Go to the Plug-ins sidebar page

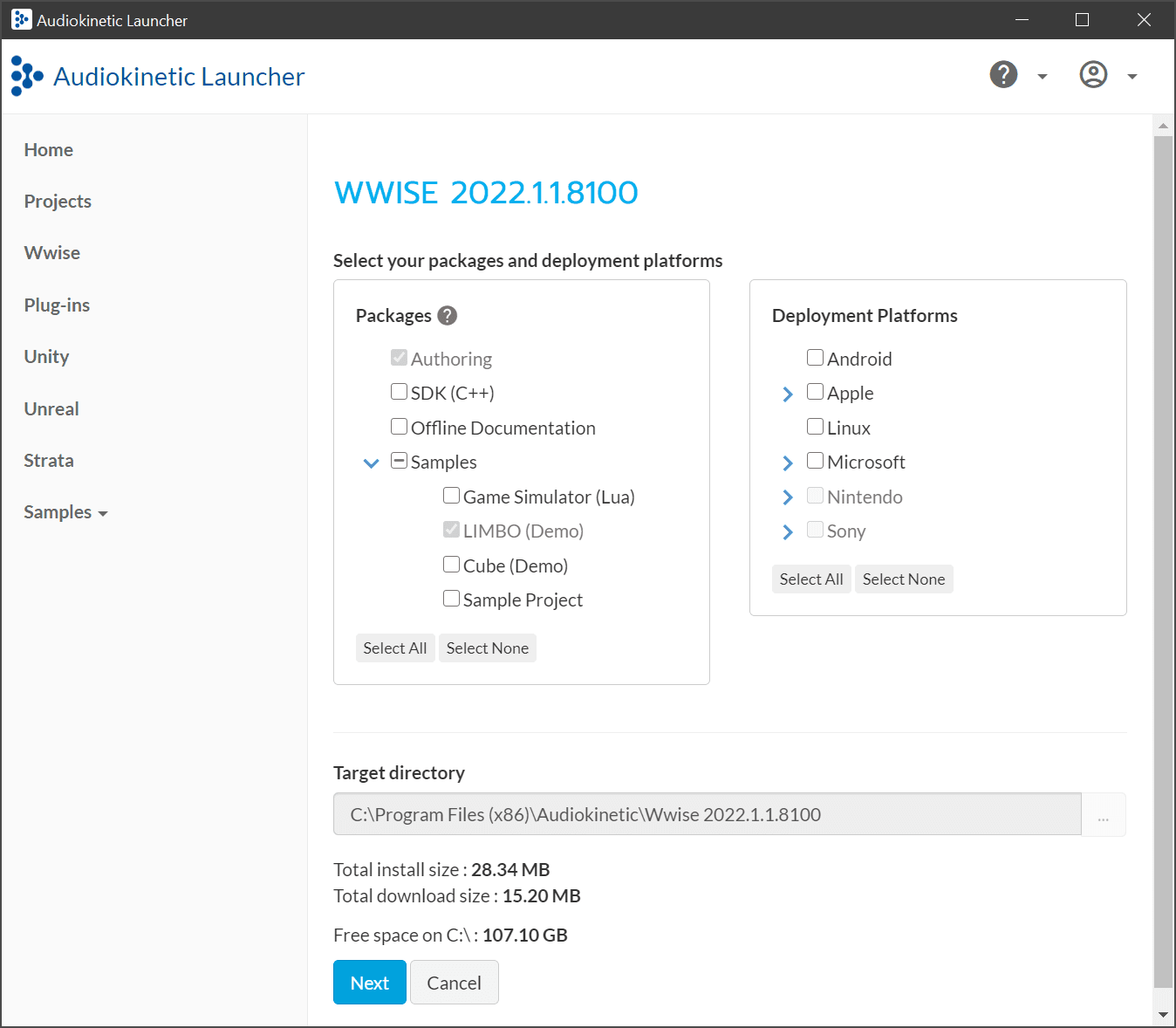point(57,305)
